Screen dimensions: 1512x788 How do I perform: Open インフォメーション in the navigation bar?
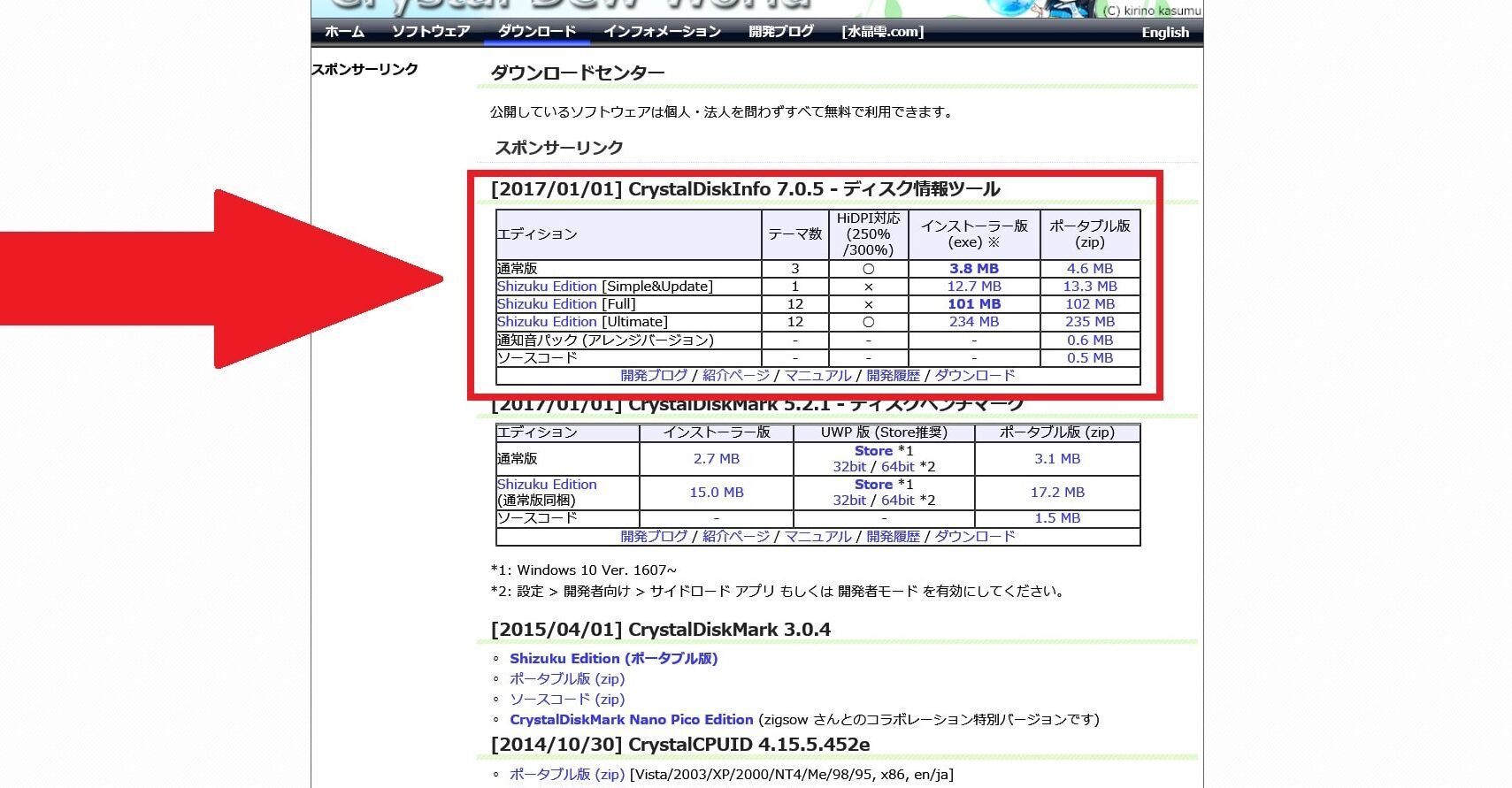[662, 32]
